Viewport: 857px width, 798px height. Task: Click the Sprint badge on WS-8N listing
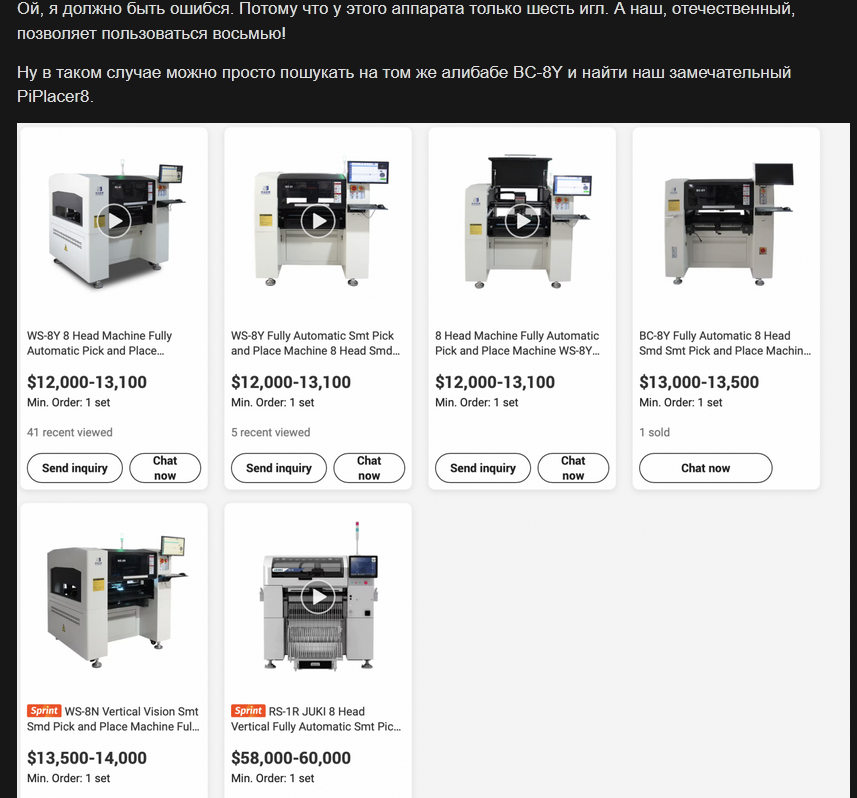click(44, 711)
